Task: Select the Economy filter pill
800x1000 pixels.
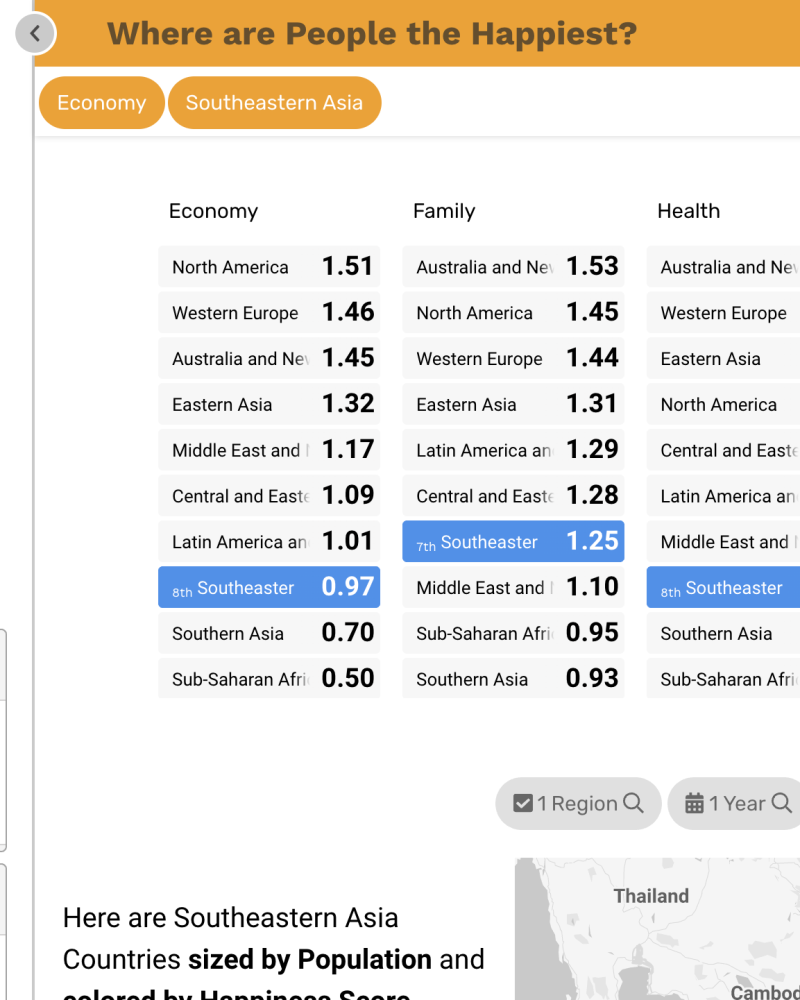Action: (101, 103)
